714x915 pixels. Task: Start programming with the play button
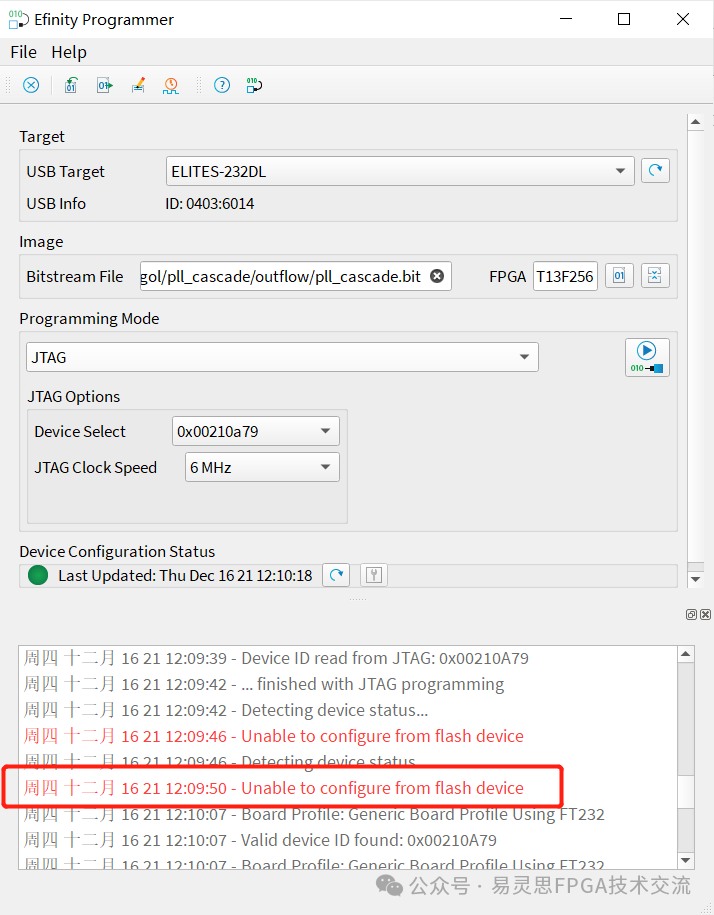point(647,357)
